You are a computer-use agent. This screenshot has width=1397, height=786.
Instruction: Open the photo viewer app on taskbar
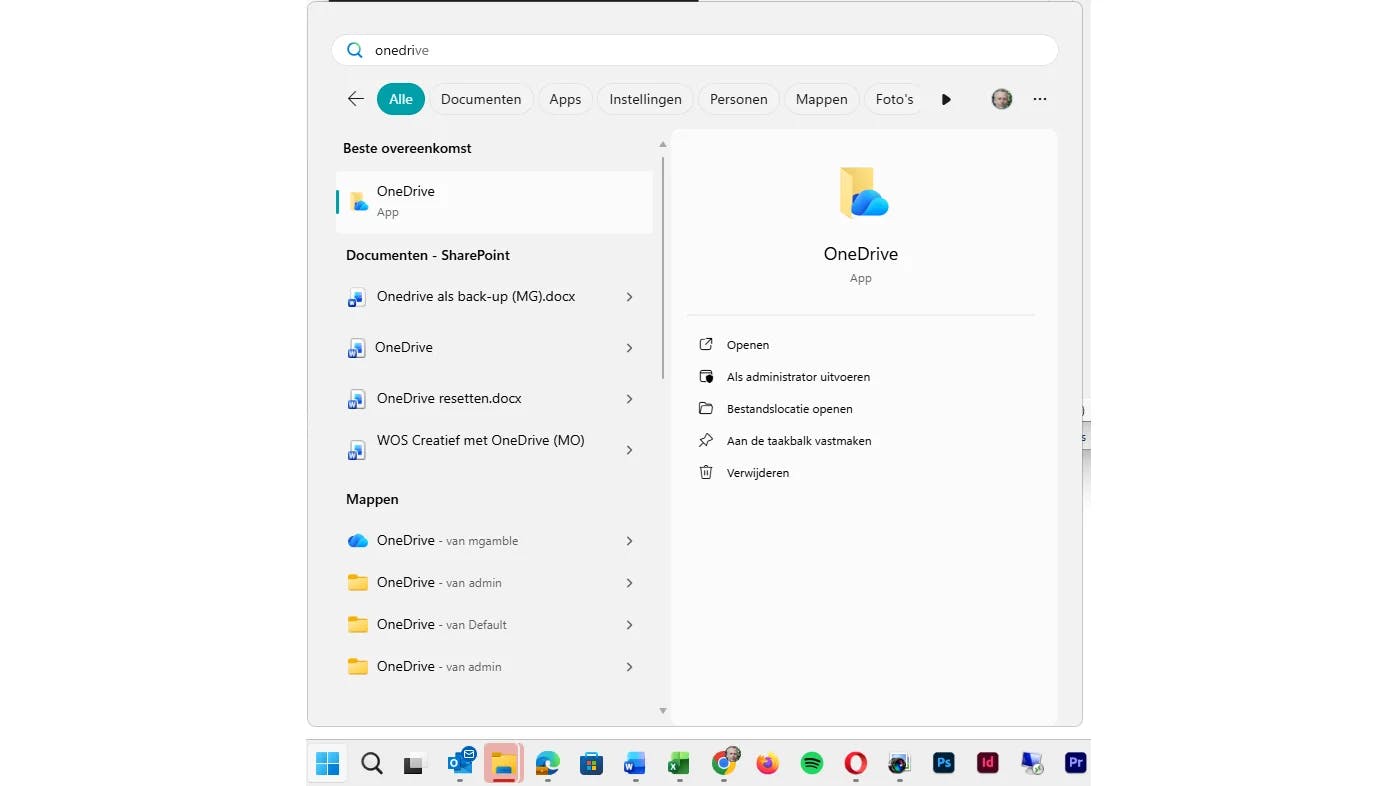pos(899,763)
